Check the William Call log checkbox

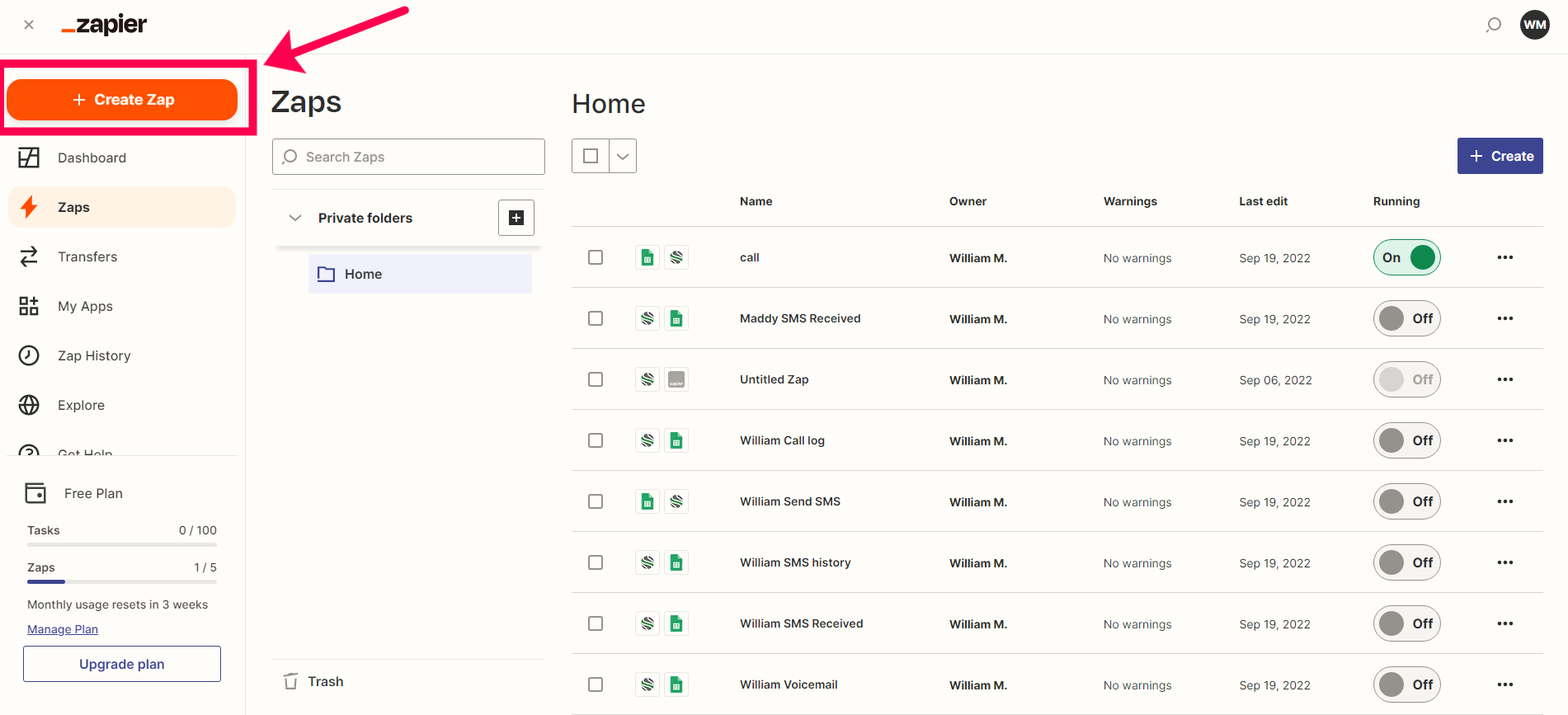596,440
